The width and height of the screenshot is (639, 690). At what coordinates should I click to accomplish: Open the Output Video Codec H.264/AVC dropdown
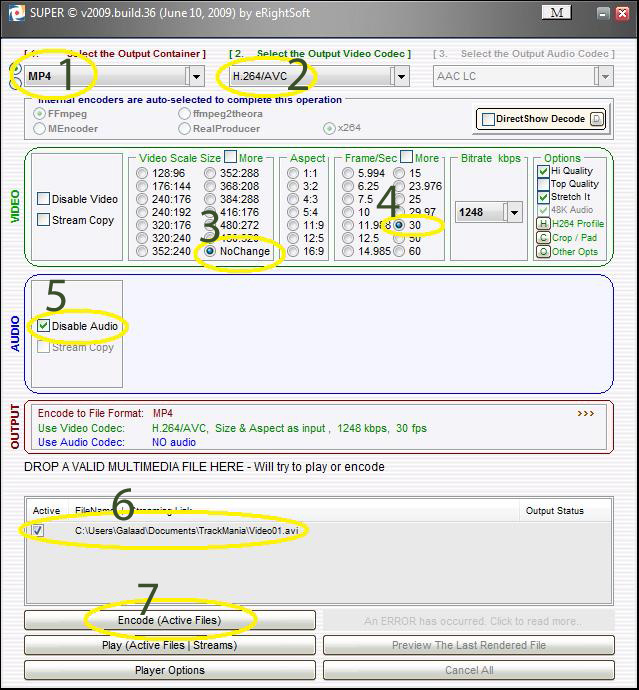(401, 77)
